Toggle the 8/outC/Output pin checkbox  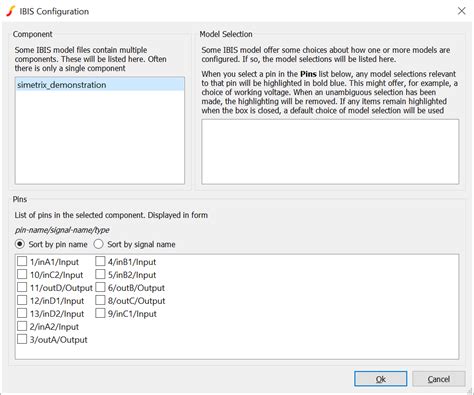100,301
